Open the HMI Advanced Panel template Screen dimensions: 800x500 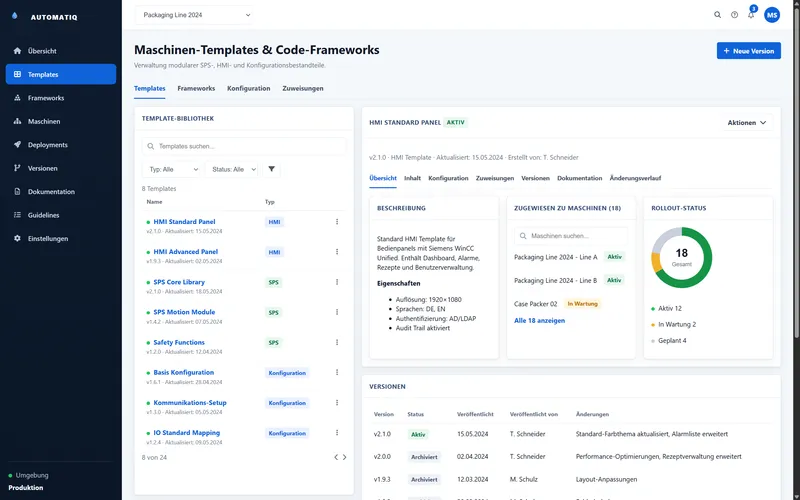point(186,252)
